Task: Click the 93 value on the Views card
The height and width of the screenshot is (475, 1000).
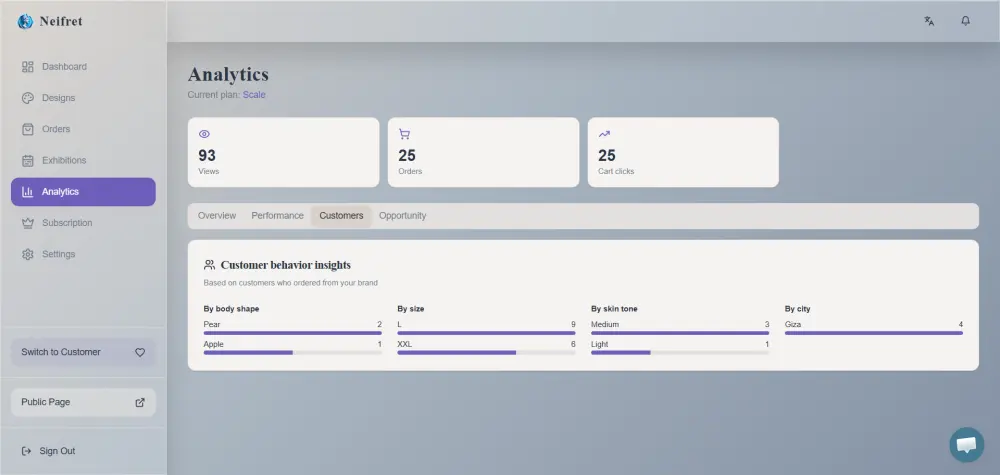Action: (207, 156)
